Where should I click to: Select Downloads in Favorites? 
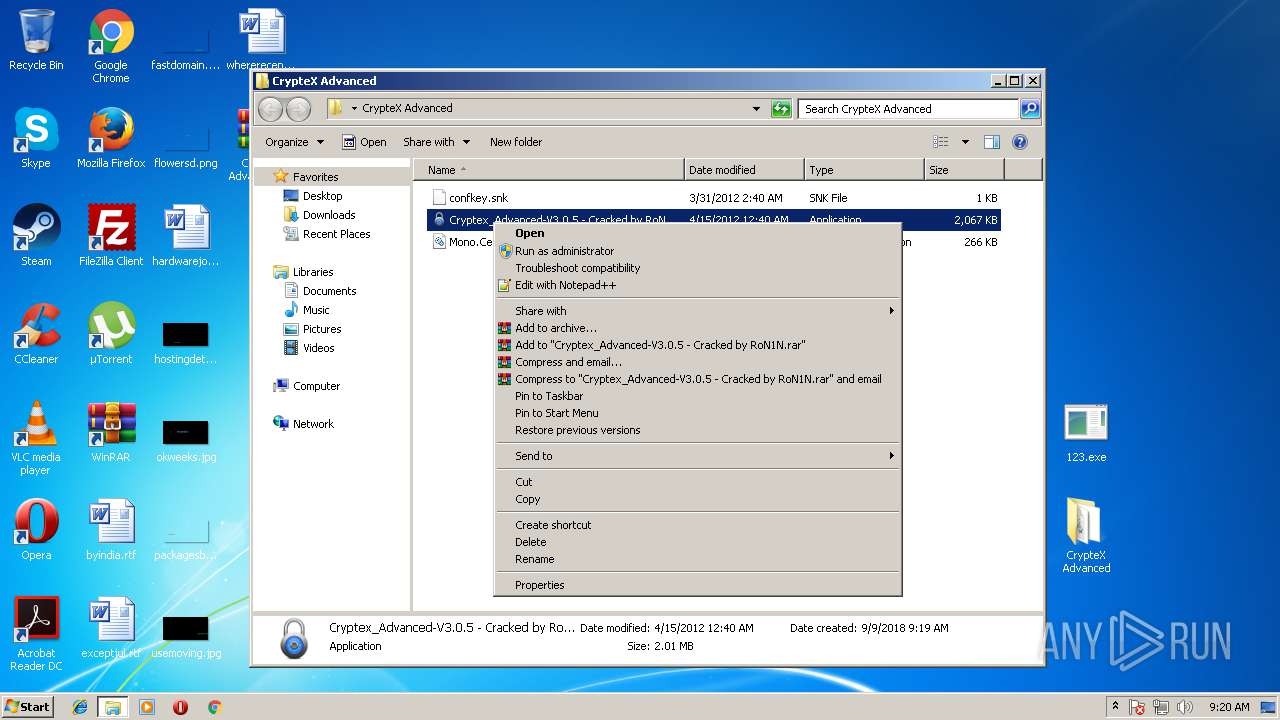tap(329, 215)
